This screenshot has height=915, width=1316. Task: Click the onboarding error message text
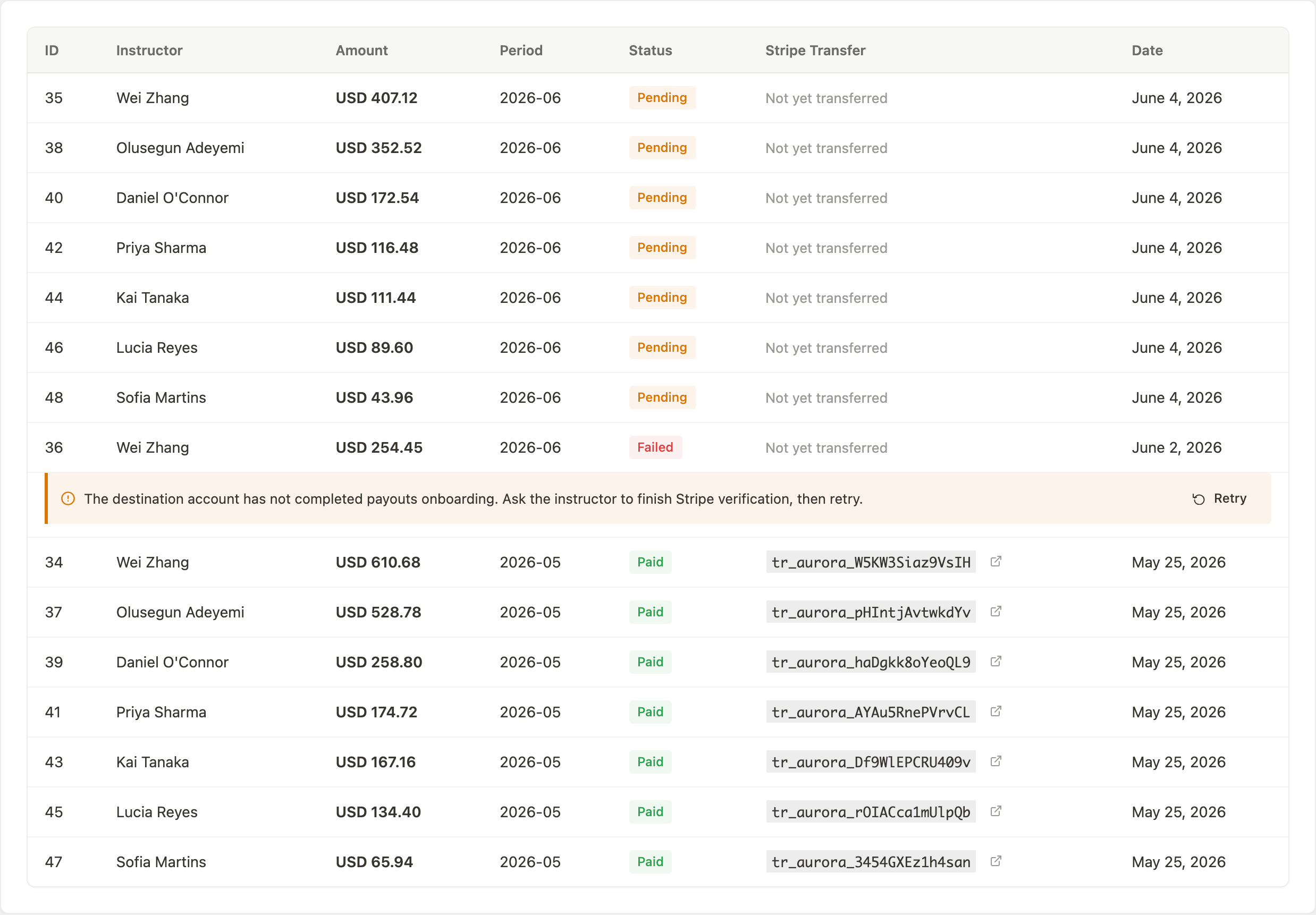(x=474, y=498)
